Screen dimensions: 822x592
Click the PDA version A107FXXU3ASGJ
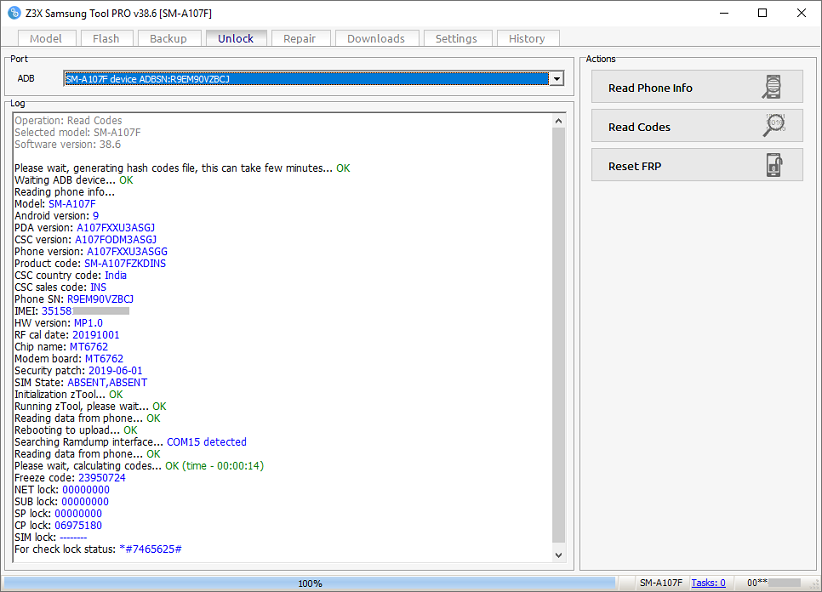tap(115, 228)
